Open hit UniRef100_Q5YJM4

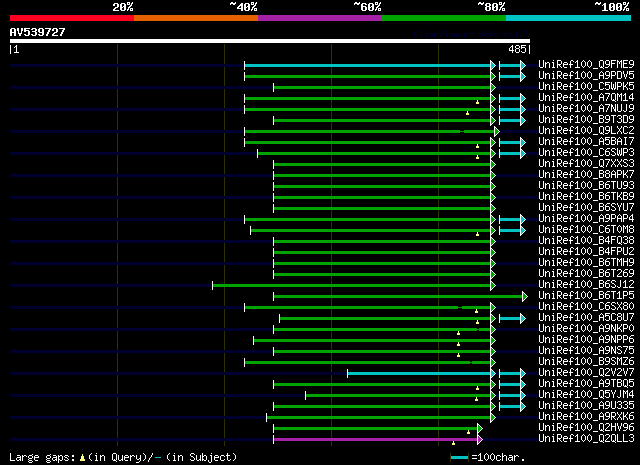click(x=586, y=395)
